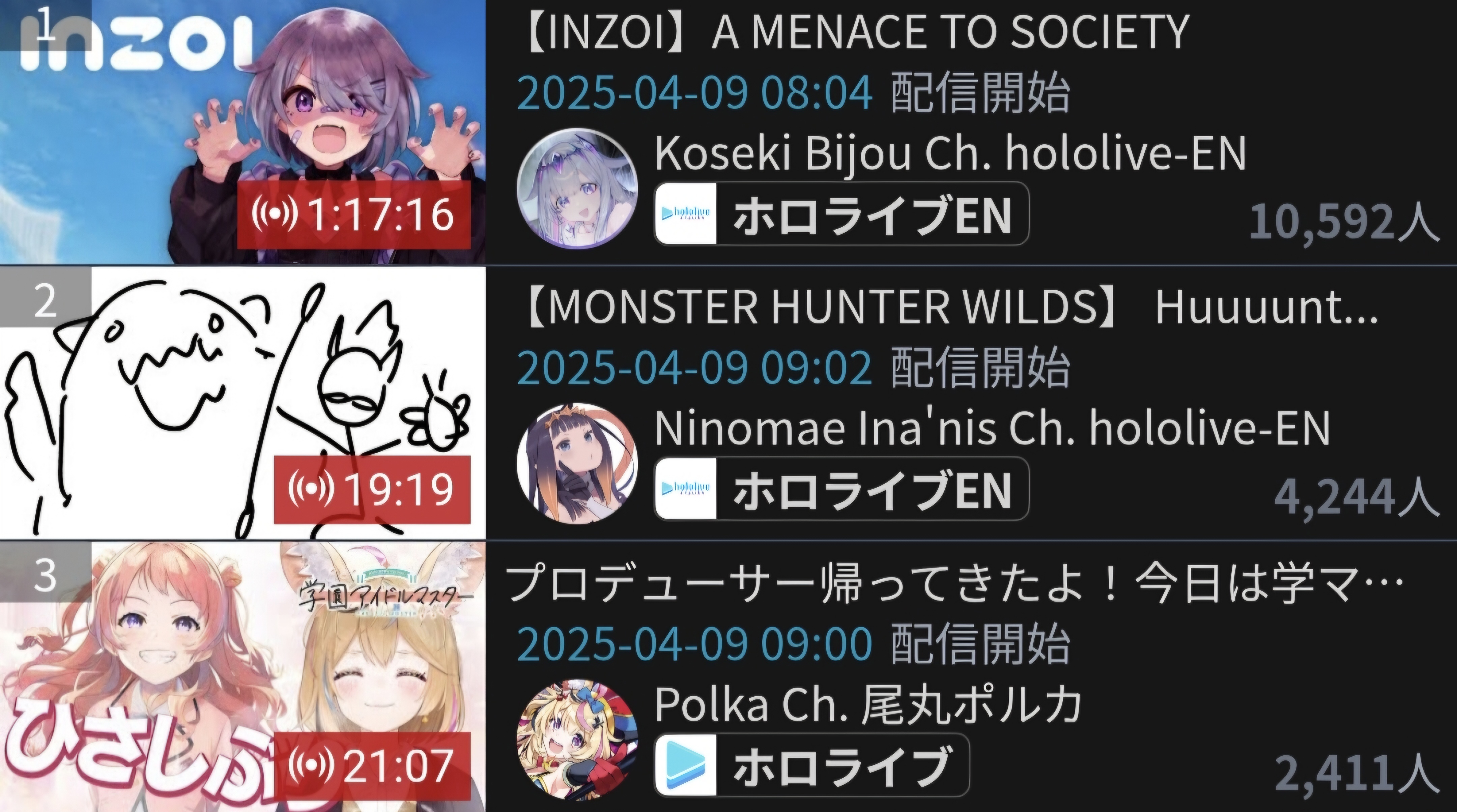
Task: Click hololive logo in second ホロライブEN tag
Action: 686,489
